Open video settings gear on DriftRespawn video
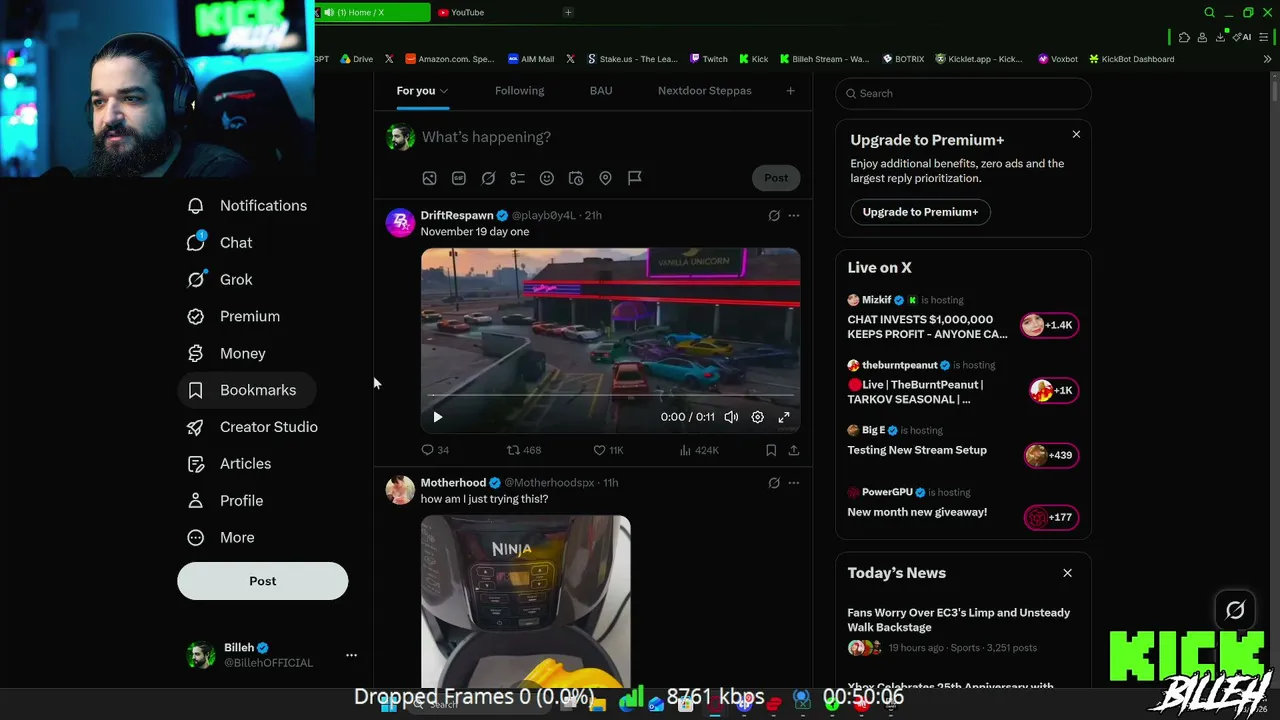The image size is (1280, 720). click(x=757, y=417)
